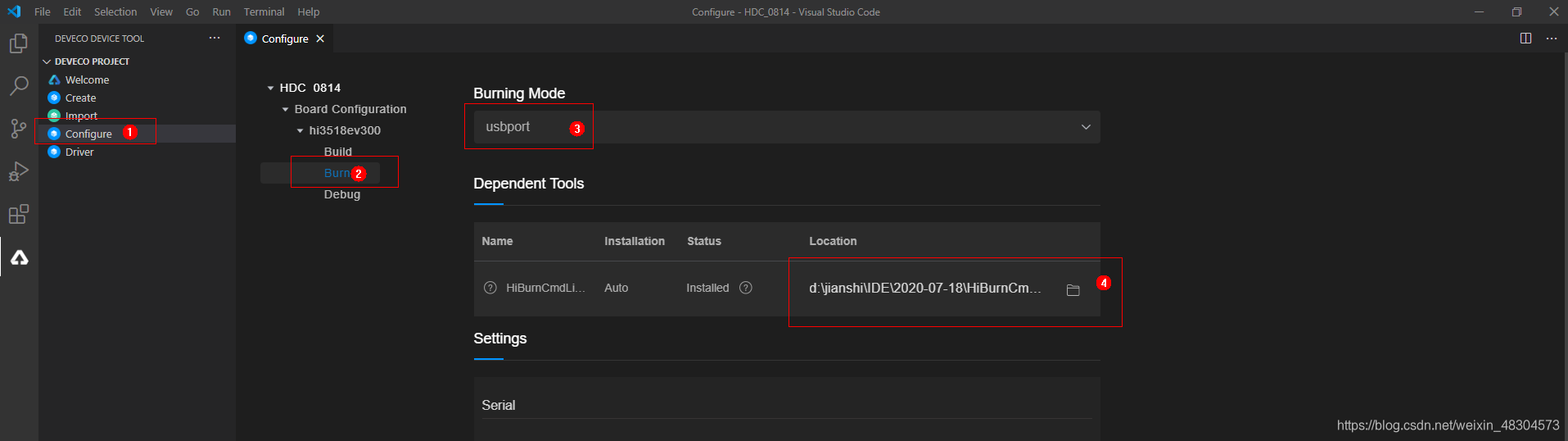Split the editor to the right
Screen dimensions: 1568x441
tap(1525, 38)
